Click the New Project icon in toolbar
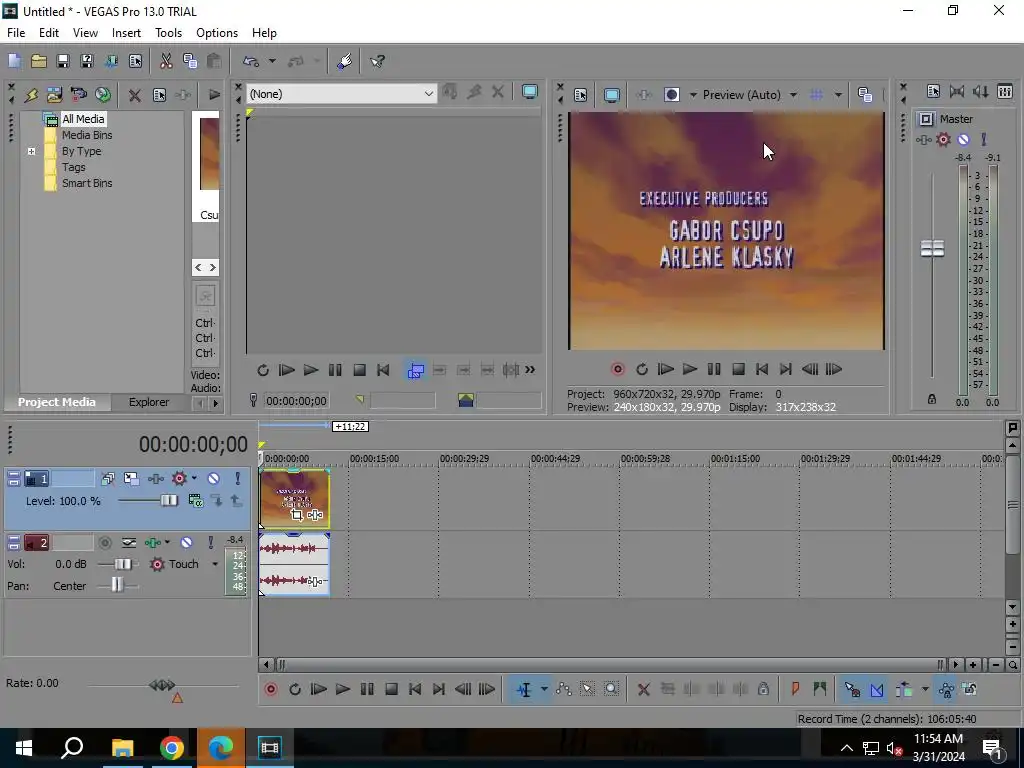Screen dimensions: 1024x768 (x=14, y=61)
